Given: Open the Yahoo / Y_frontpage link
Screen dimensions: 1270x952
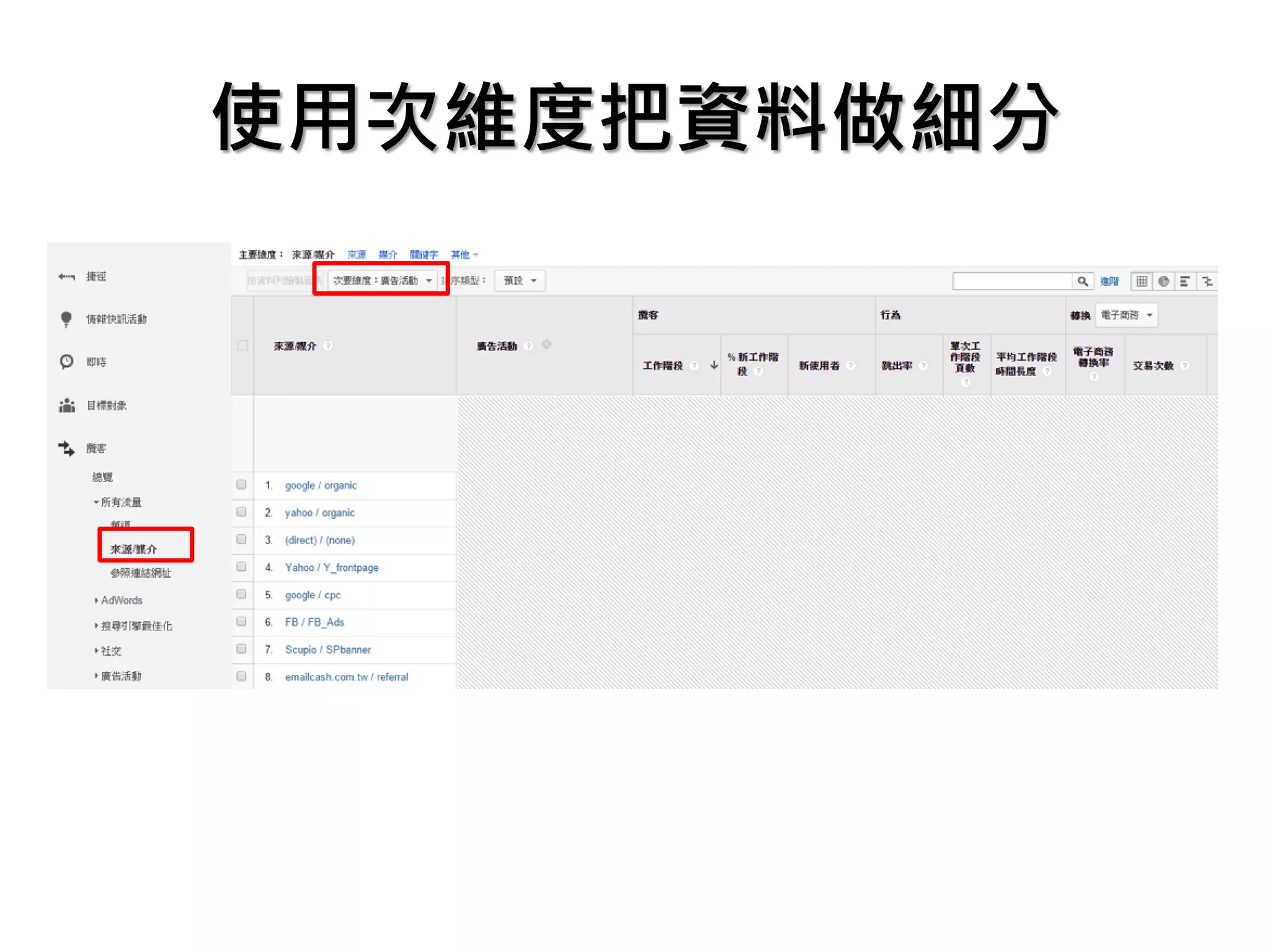Looking at the screenshot, I should pyautogui.click(x=331, y=567).
